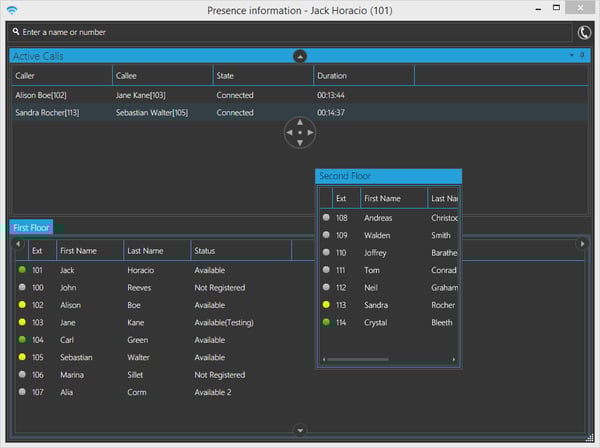Click the left scroll arrow of First Floor
This screenshot has height=448, width=600.
[x=18, y=244]
